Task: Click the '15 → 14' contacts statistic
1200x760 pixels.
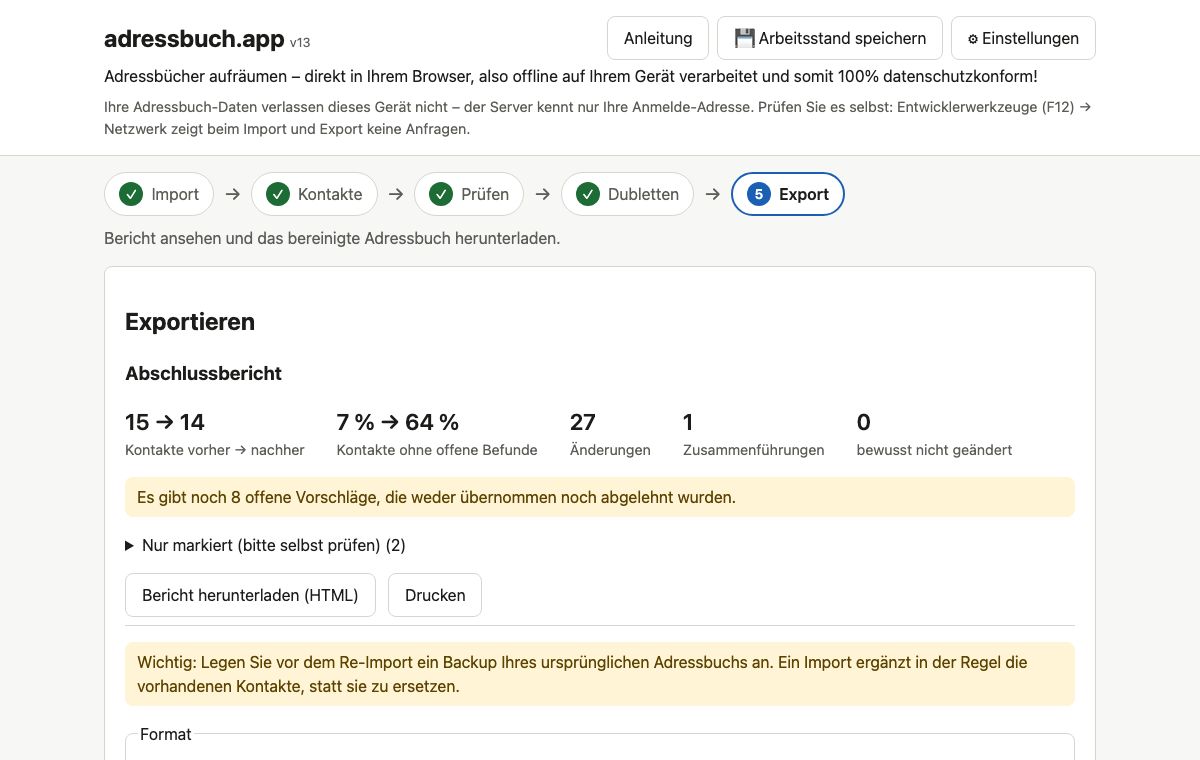Action: tap(165, 422)
